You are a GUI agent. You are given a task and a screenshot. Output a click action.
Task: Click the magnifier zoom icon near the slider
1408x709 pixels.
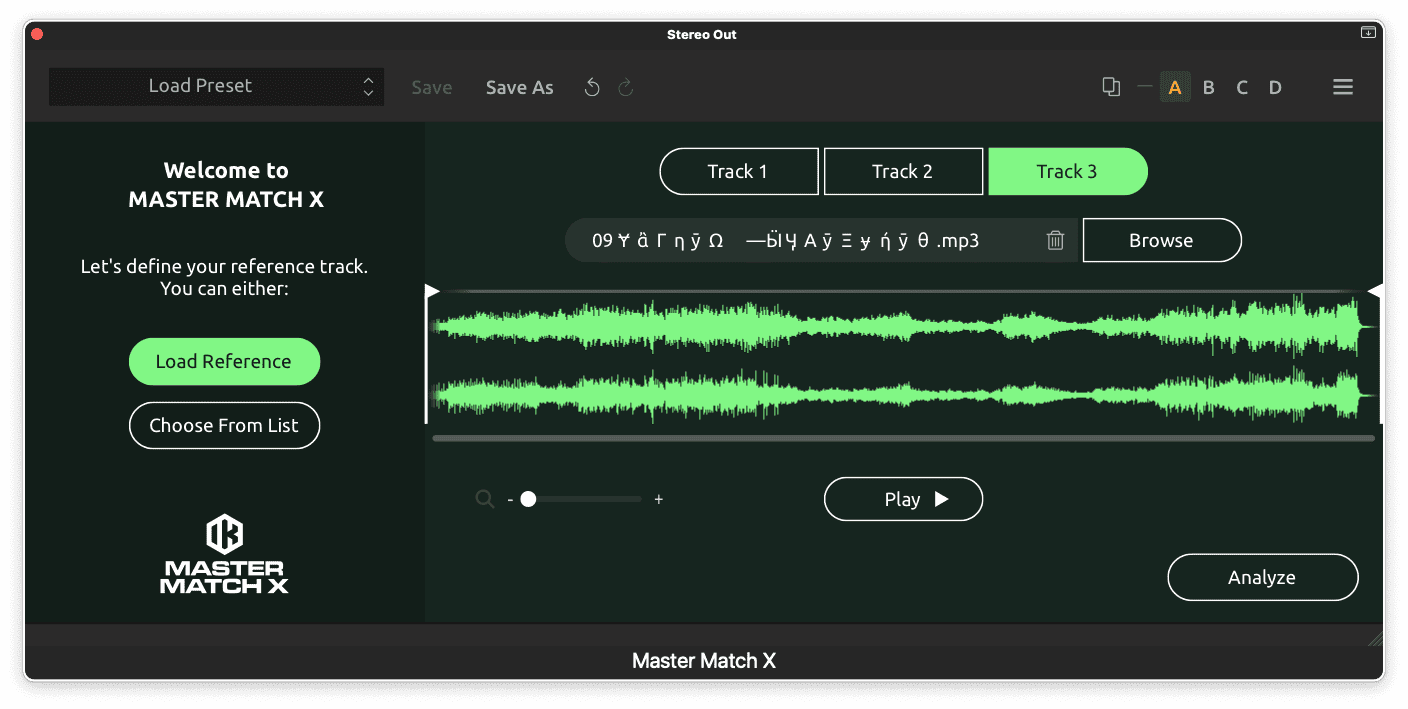tap(484, 498)
